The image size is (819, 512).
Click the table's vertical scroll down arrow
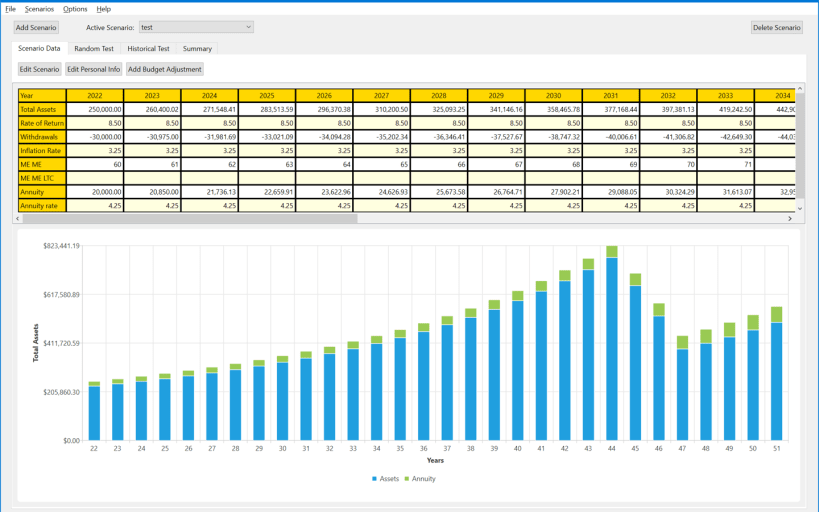click(800, 208)
